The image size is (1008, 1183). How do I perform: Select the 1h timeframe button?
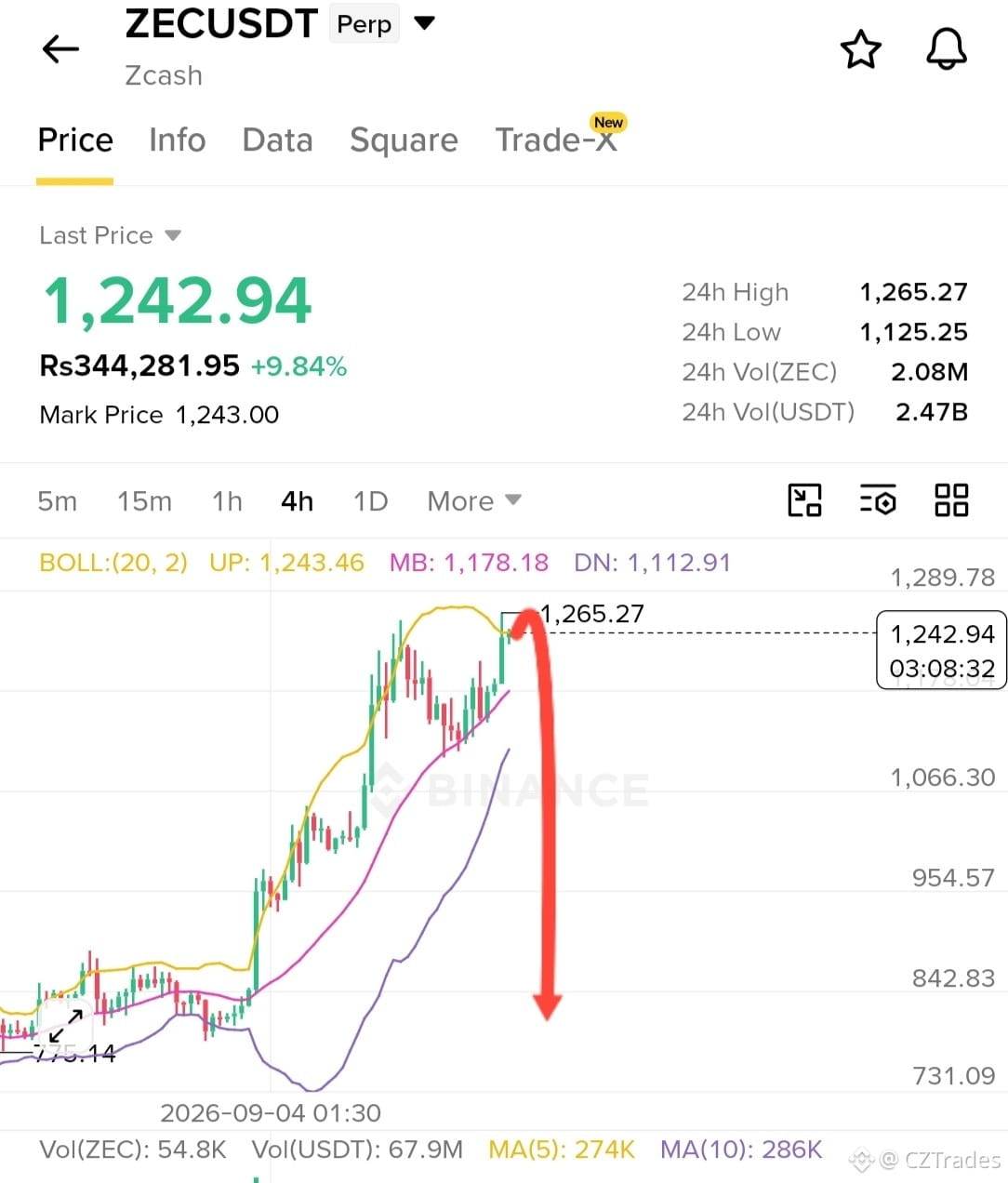[x=227, y=501]
